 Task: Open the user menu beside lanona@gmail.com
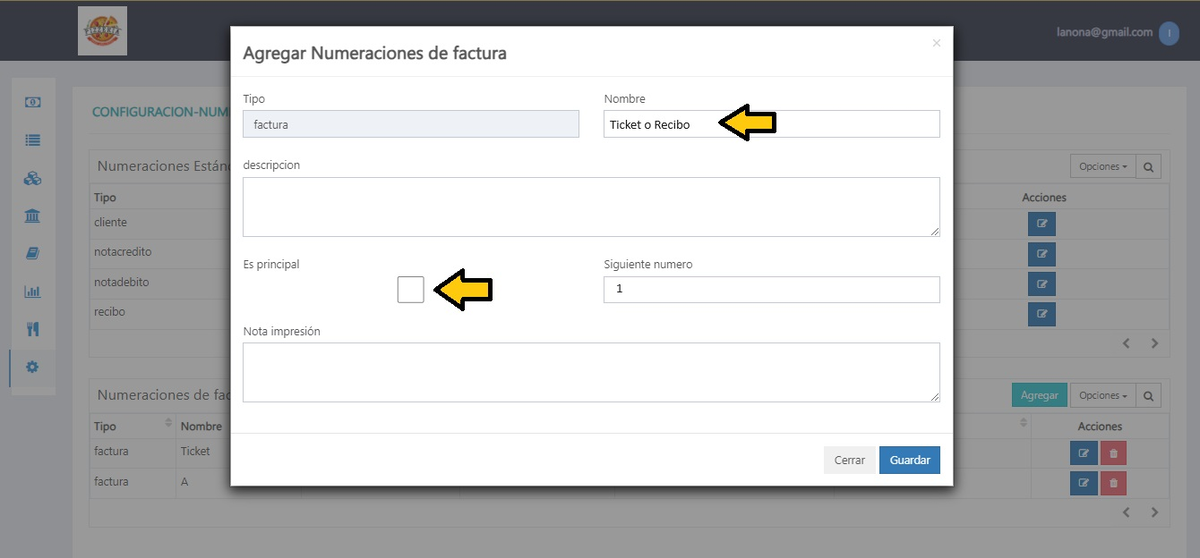(x=1168, y=32)
